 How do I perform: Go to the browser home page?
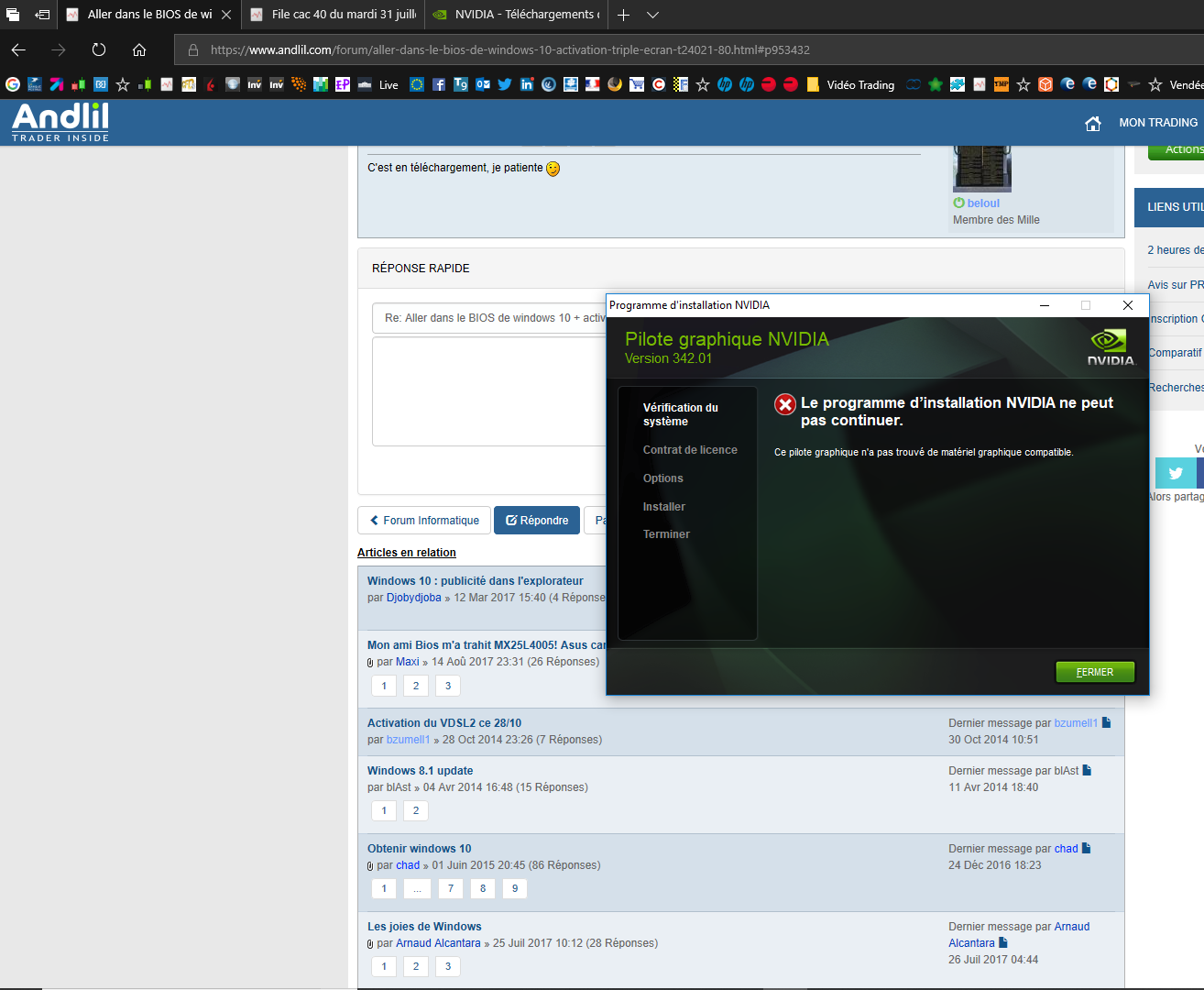pyautogui.click(x=139, y=49)
